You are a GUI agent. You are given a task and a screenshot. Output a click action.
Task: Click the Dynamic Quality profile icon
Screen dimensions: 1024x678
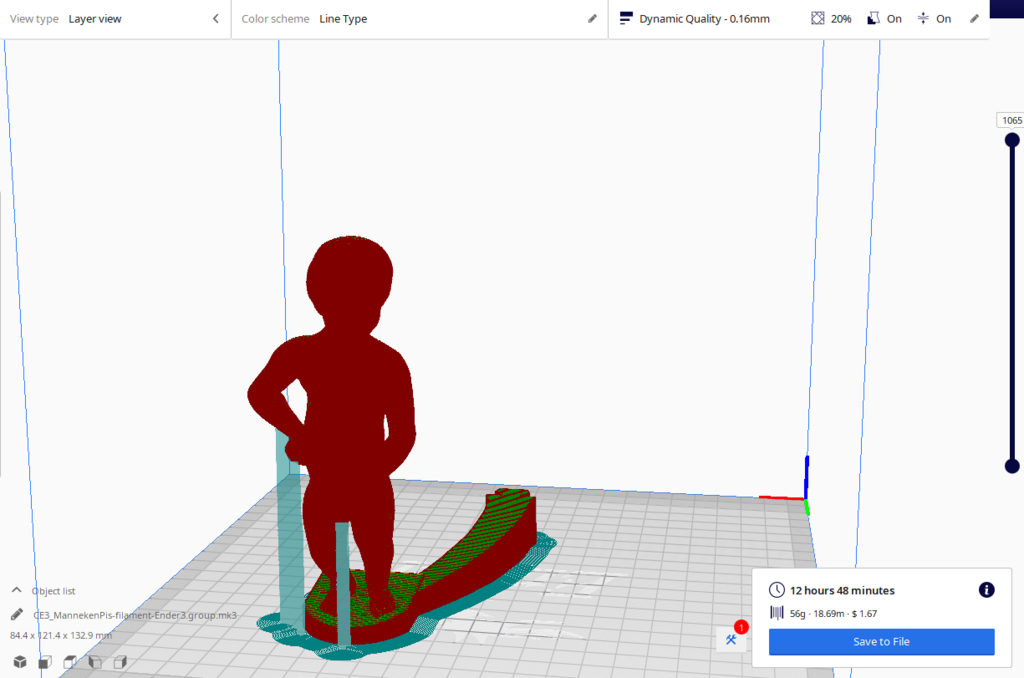(x=627, y=18)
